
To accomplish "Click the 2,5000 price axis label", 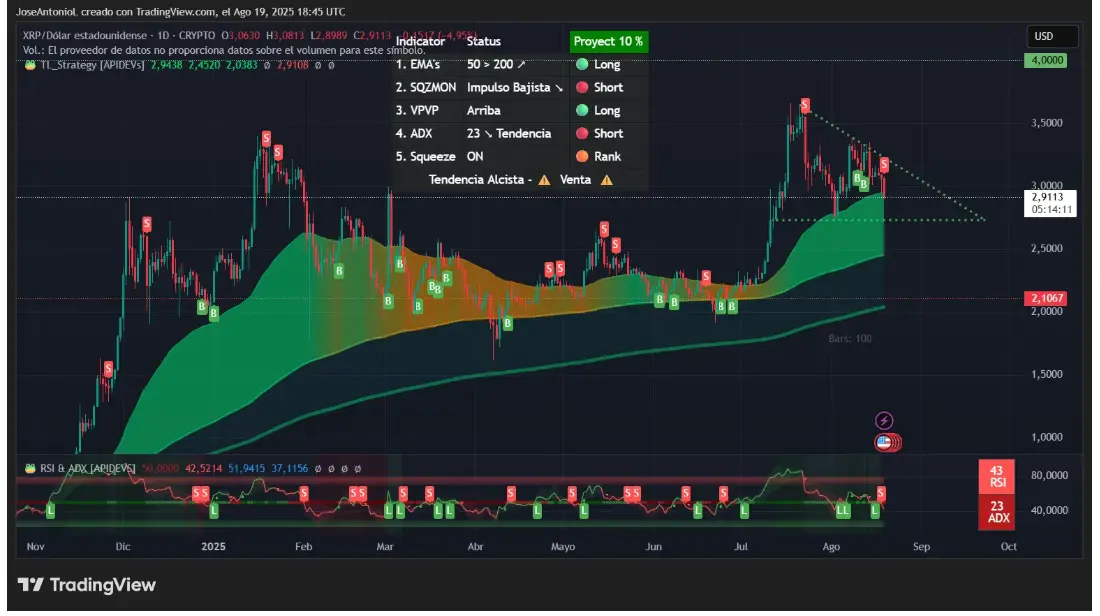I will click(x=1047, y=248).
